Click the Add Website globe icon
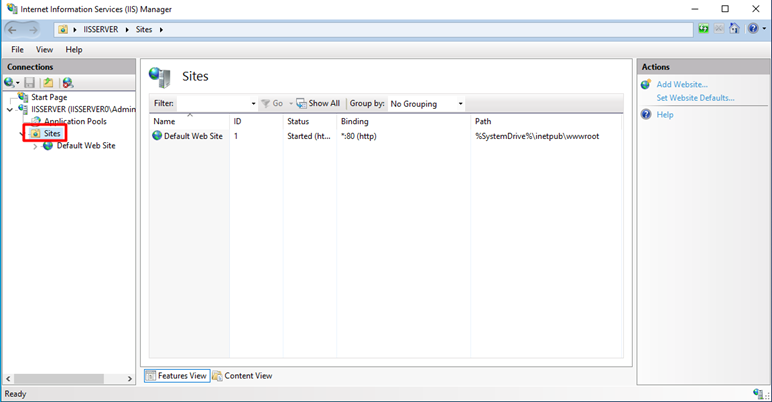This screenshot has height=402, width=772. point(646,84)
